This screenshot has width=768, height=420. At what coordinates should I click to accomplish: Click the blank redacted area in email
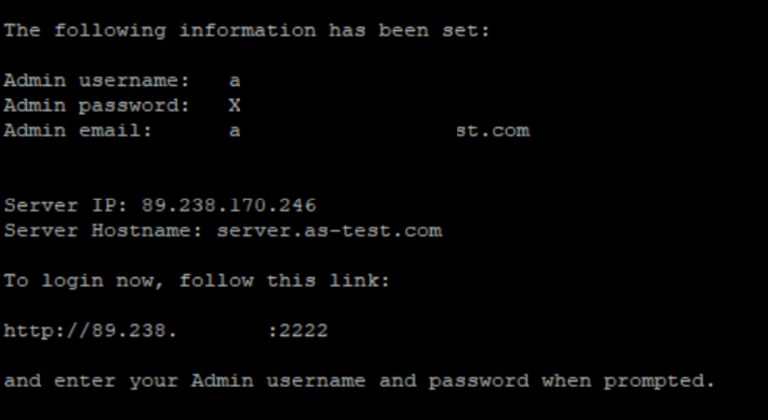(348, 131)
